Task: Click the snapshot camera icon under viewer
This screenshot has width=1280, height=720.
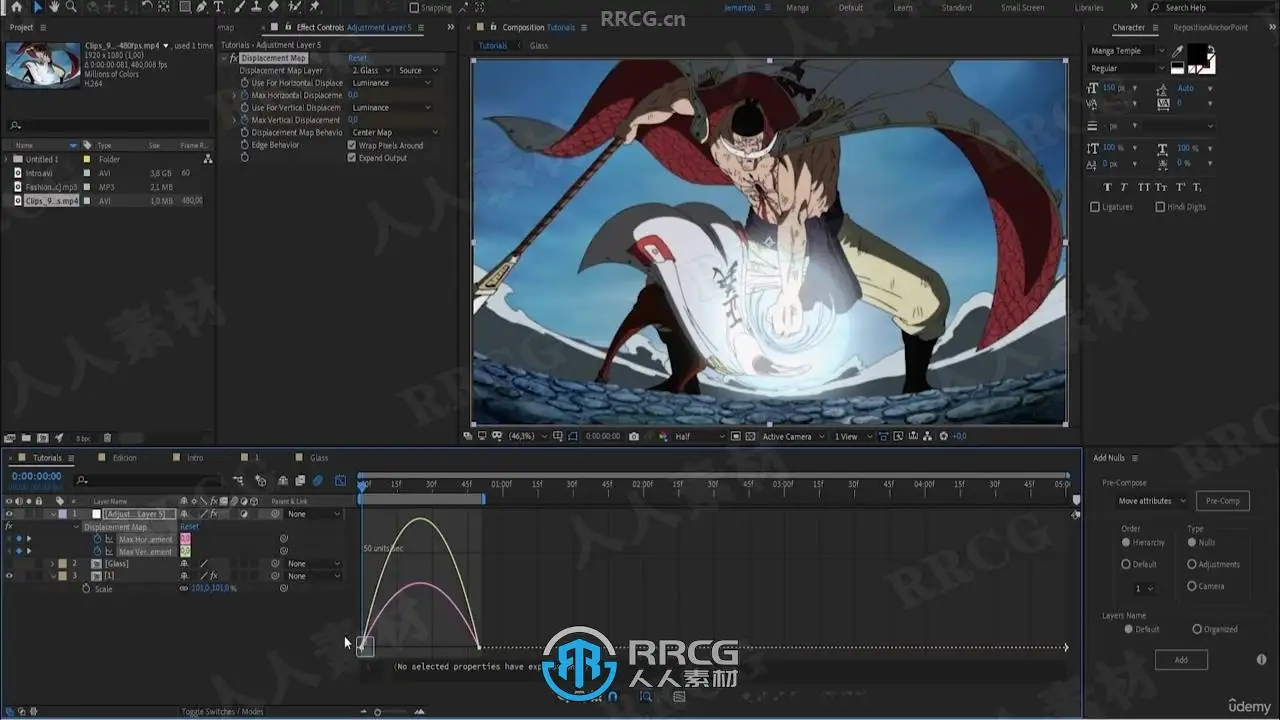Action: click(634, 436)
